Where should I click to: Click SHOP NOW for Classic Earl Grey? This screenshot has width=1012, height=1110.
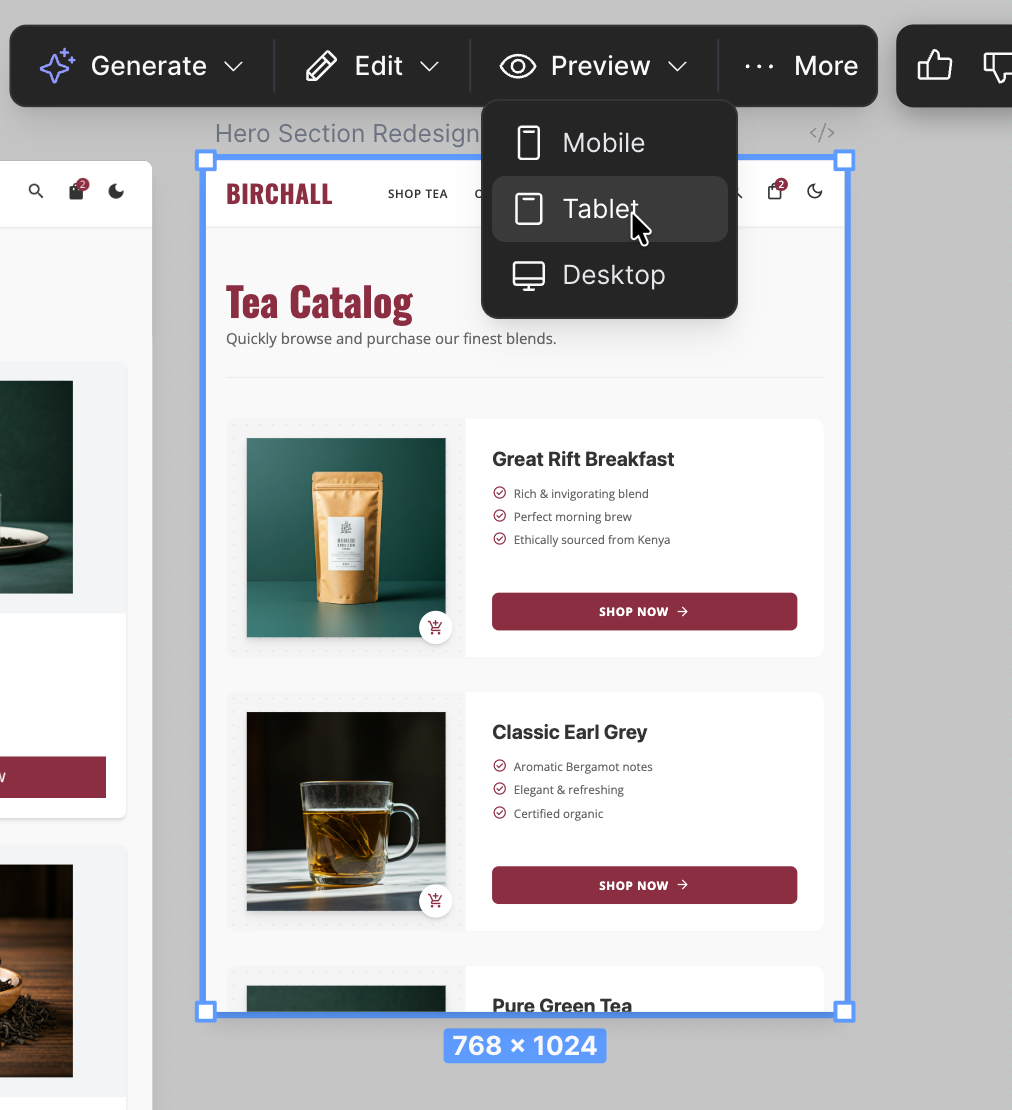[644, 885]
